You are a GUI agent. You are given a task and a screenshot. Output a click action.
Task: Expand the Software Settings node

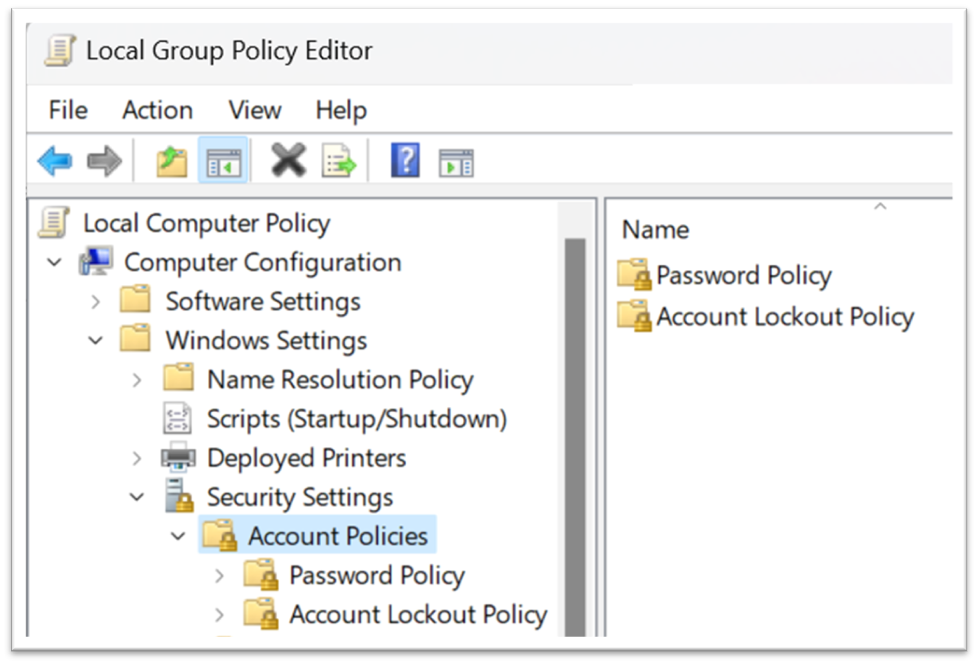95,301
